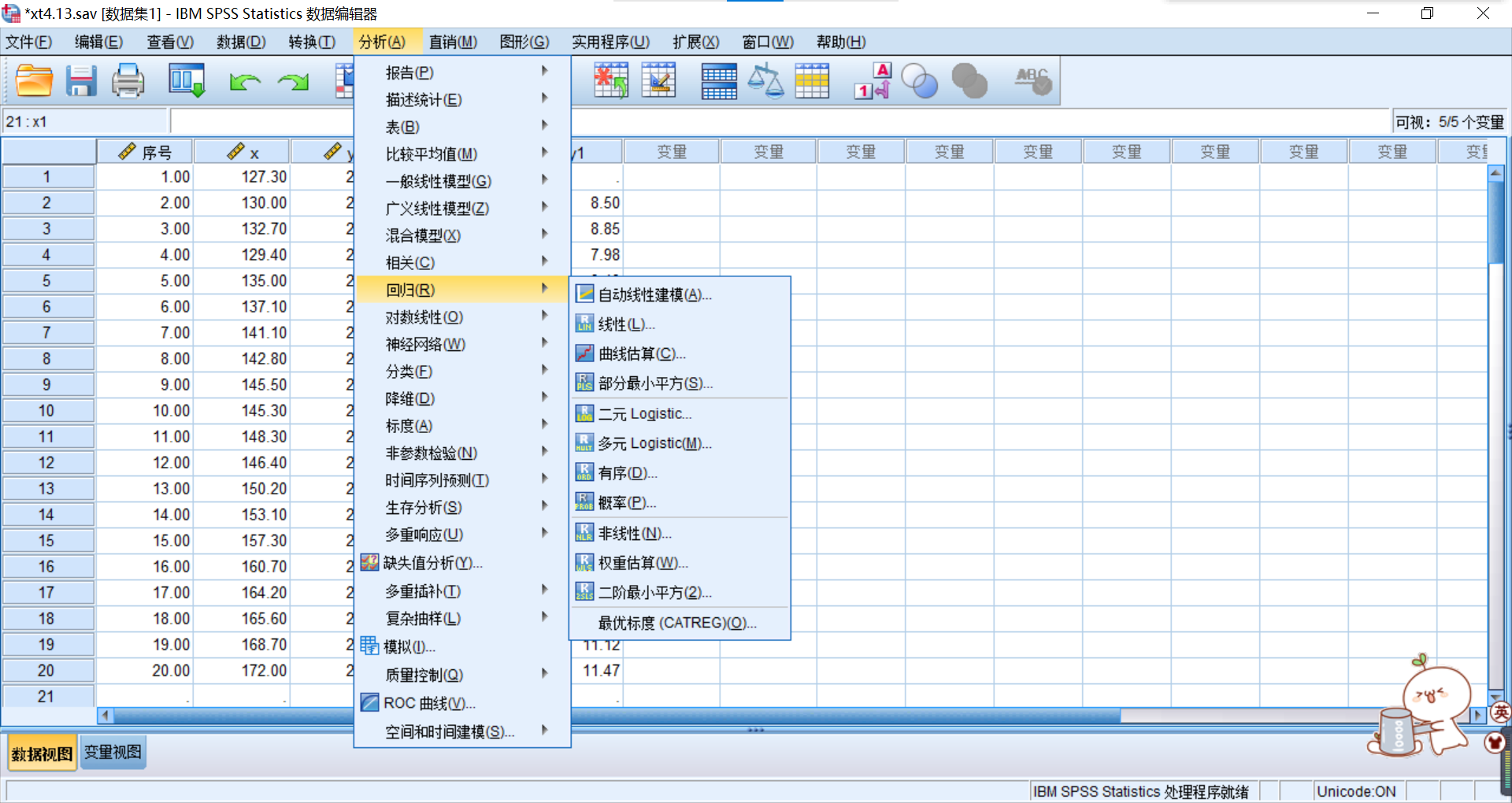Open the 帮助(H) menu
Viewport: 1512px width, 803px height.
click(841, 42)
